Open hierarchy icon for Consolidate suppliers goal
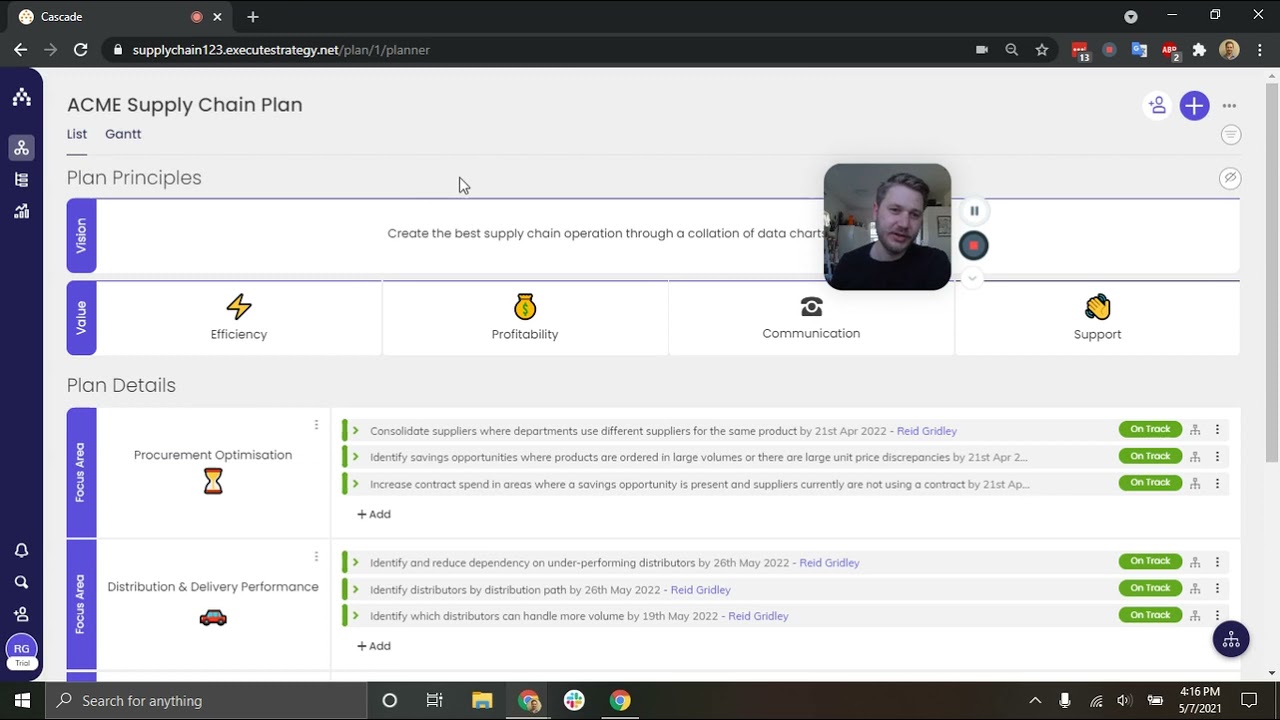 pyautogui.click(x=1195, y=430)
